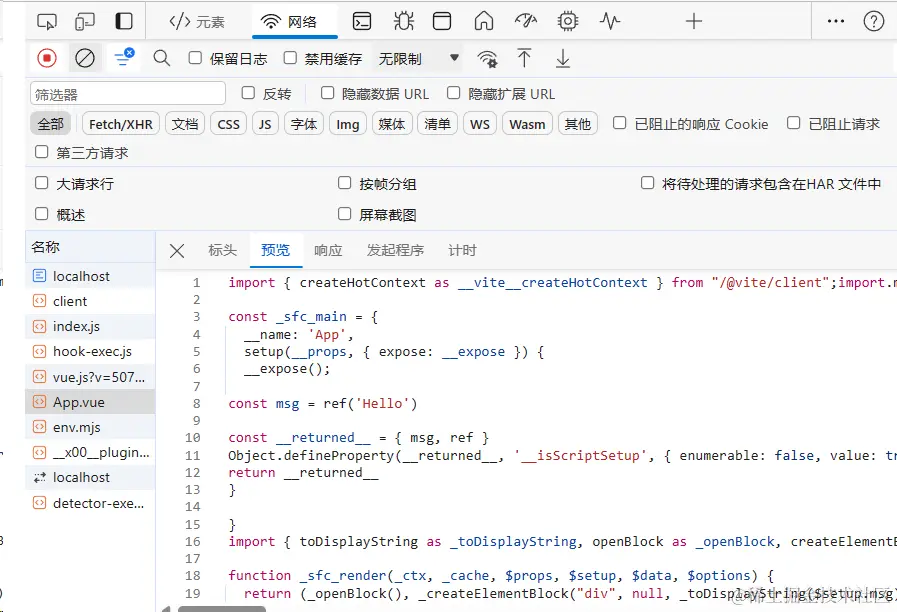Open the Console panel icon

[x=362, y=22]
